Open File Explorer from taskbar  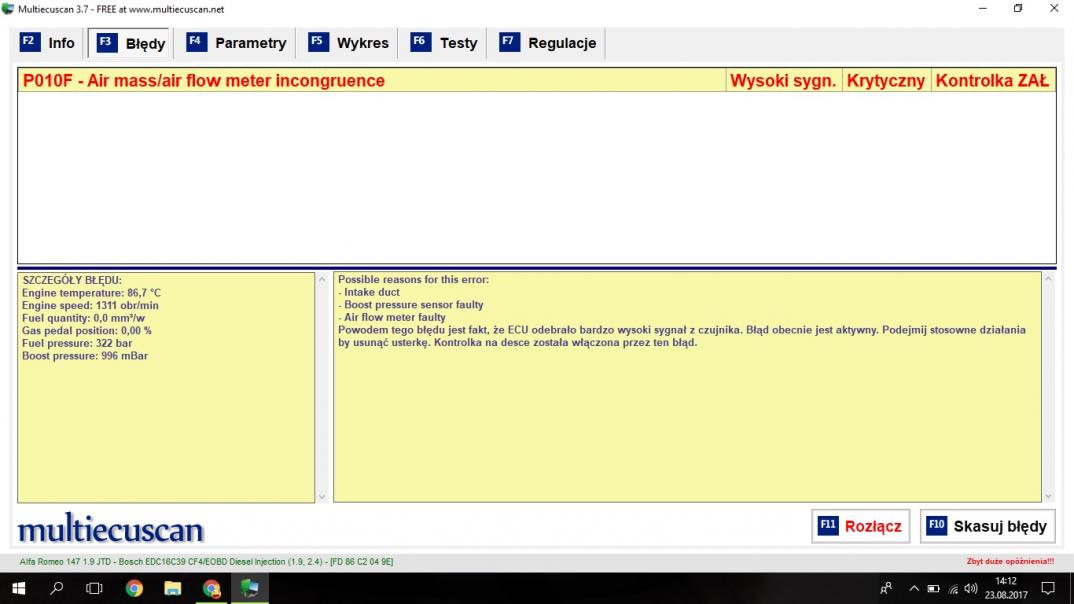coord(173,588)
